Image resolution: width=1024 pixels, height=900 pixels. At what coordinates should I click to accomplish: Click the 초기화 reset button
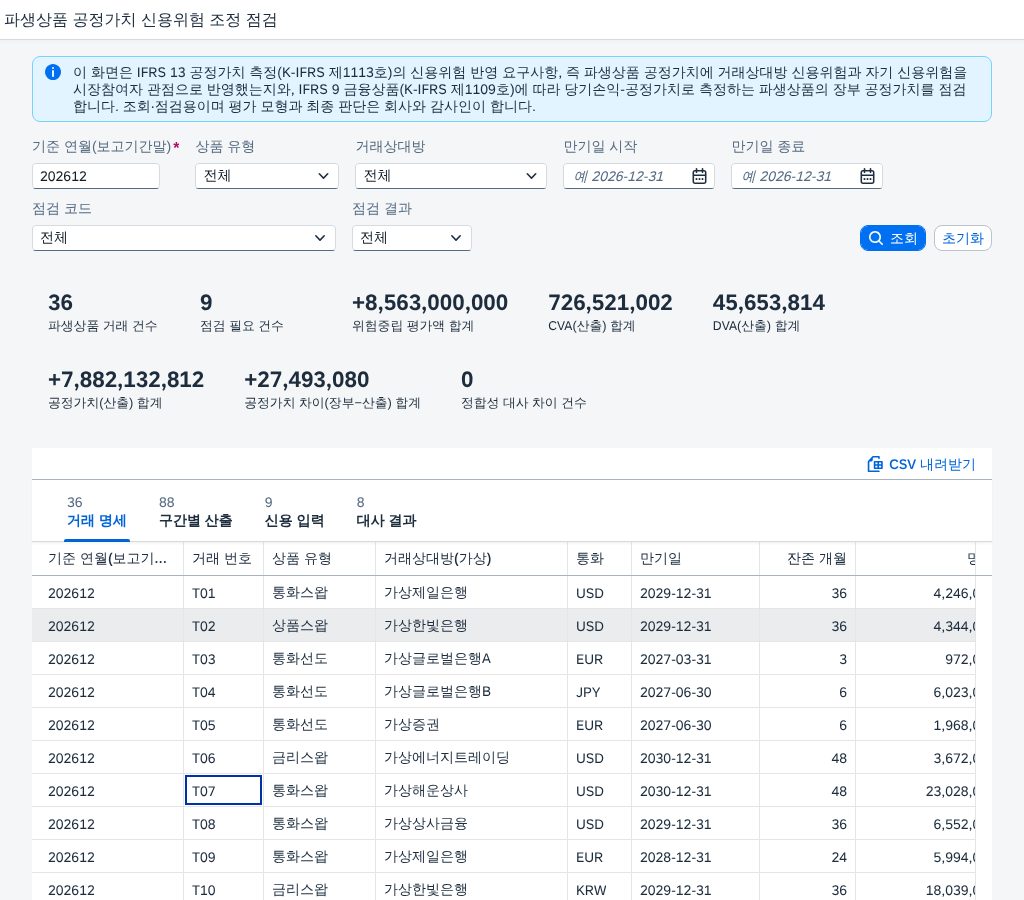click(963, 238)
